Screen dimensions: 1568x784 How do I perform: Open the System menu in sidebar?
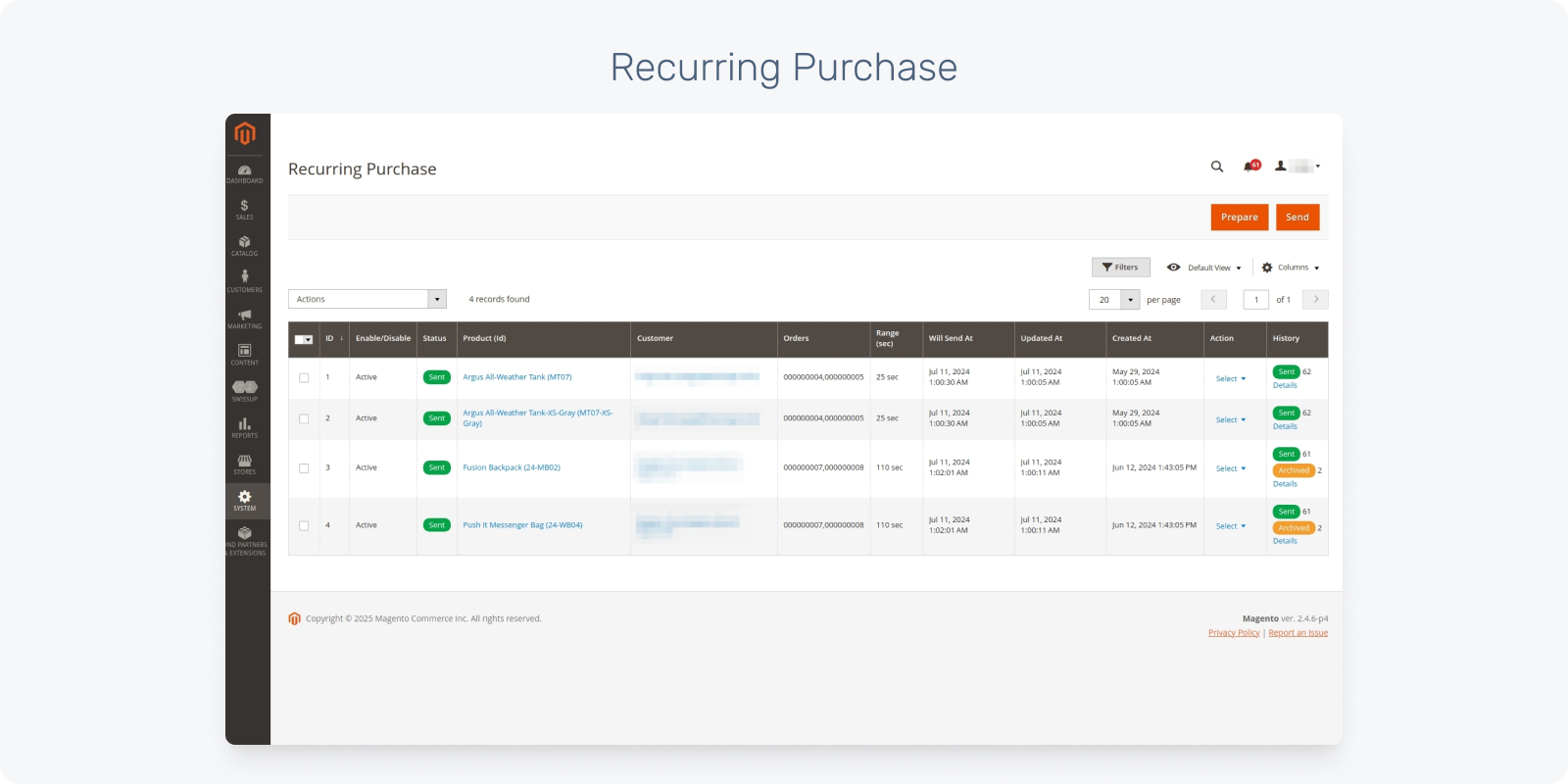click(x=244, y=501)
